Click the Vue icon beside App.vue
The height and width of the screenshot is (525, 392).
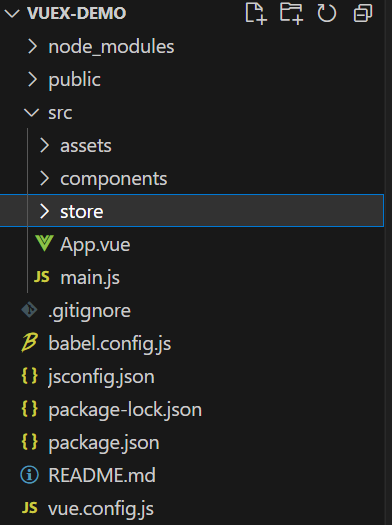pos(44,243)
